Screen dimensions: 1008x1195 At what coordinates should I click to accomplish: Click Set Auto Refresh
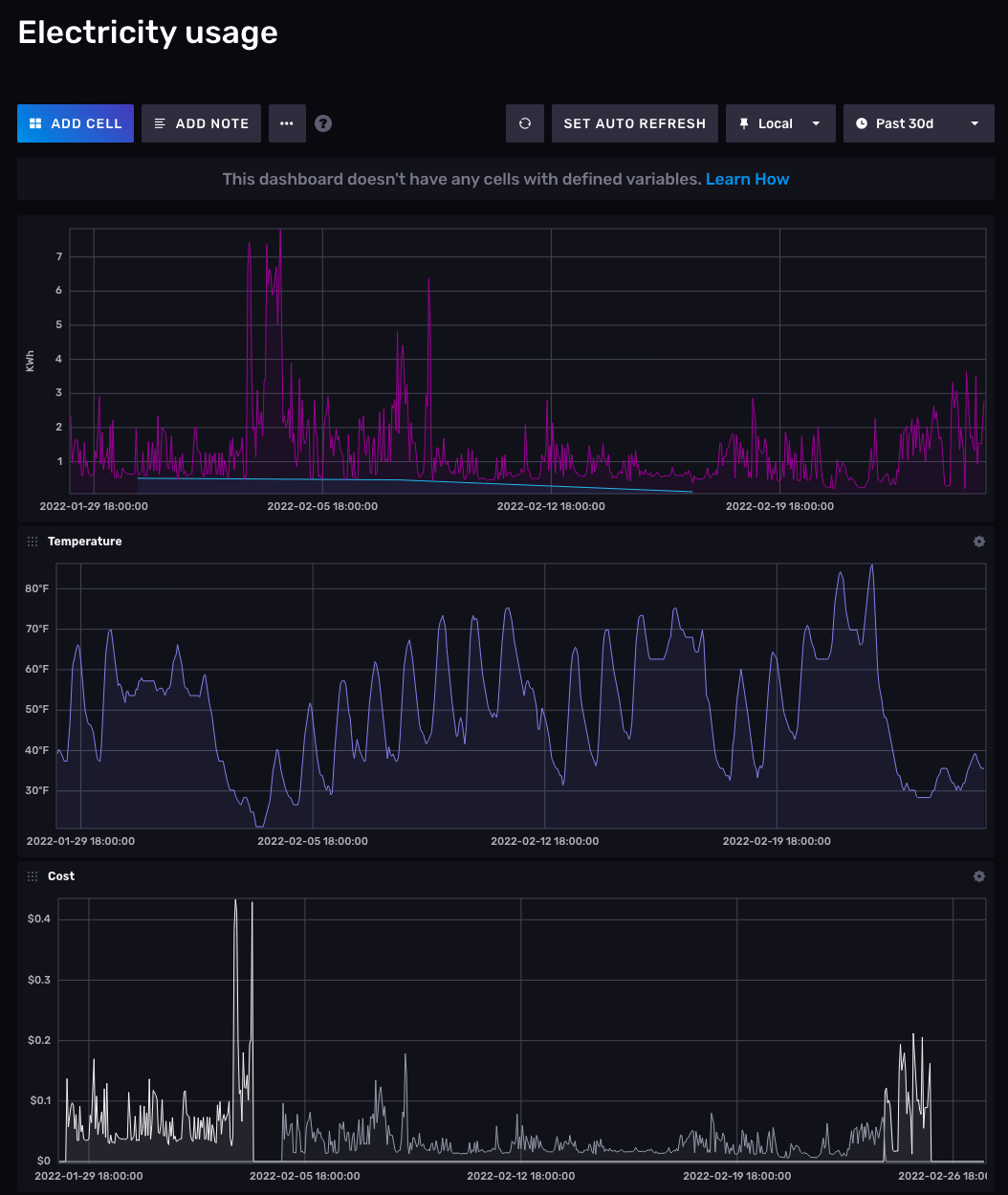635,123
